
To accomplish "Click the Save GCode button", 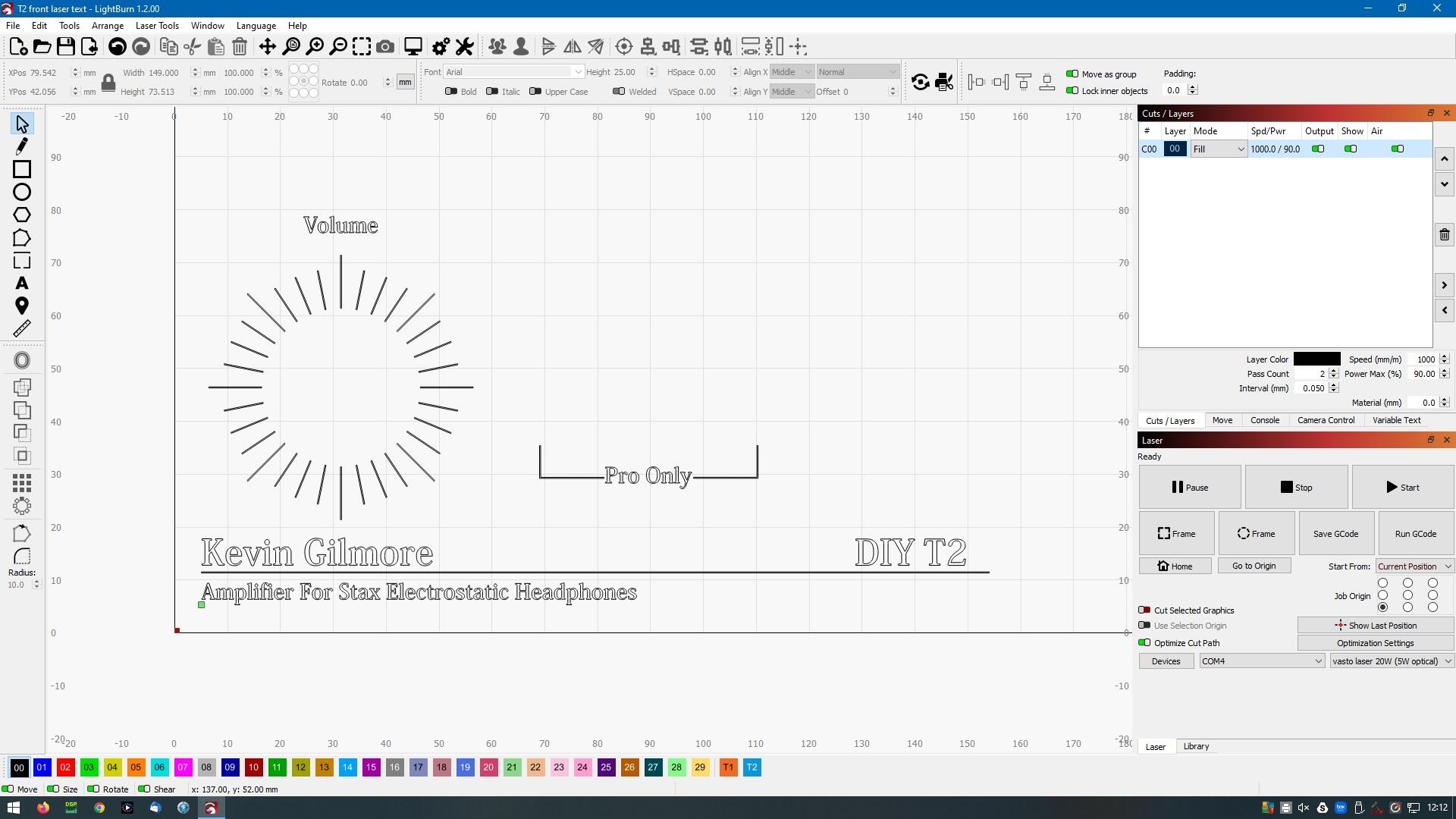I will 1335,534.
